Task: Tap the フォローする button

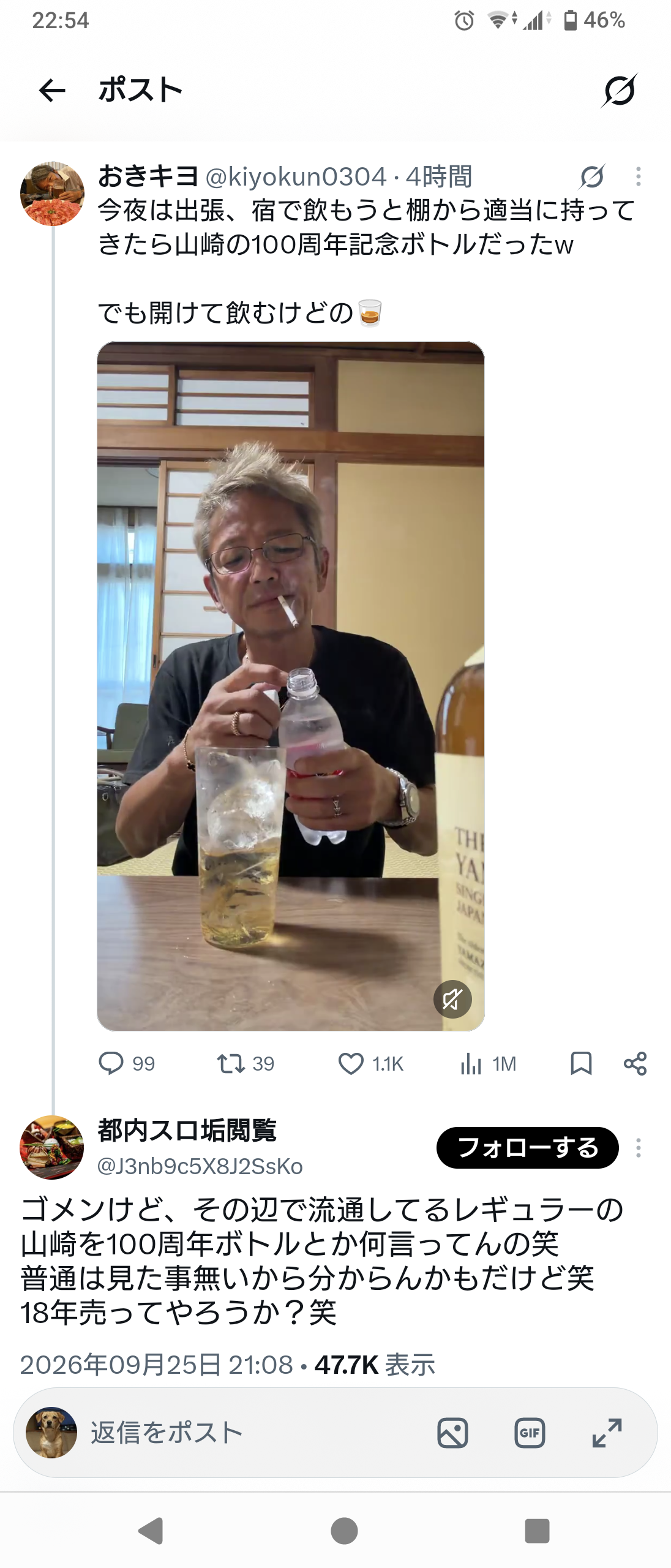Action: (x=527, y=1148)
